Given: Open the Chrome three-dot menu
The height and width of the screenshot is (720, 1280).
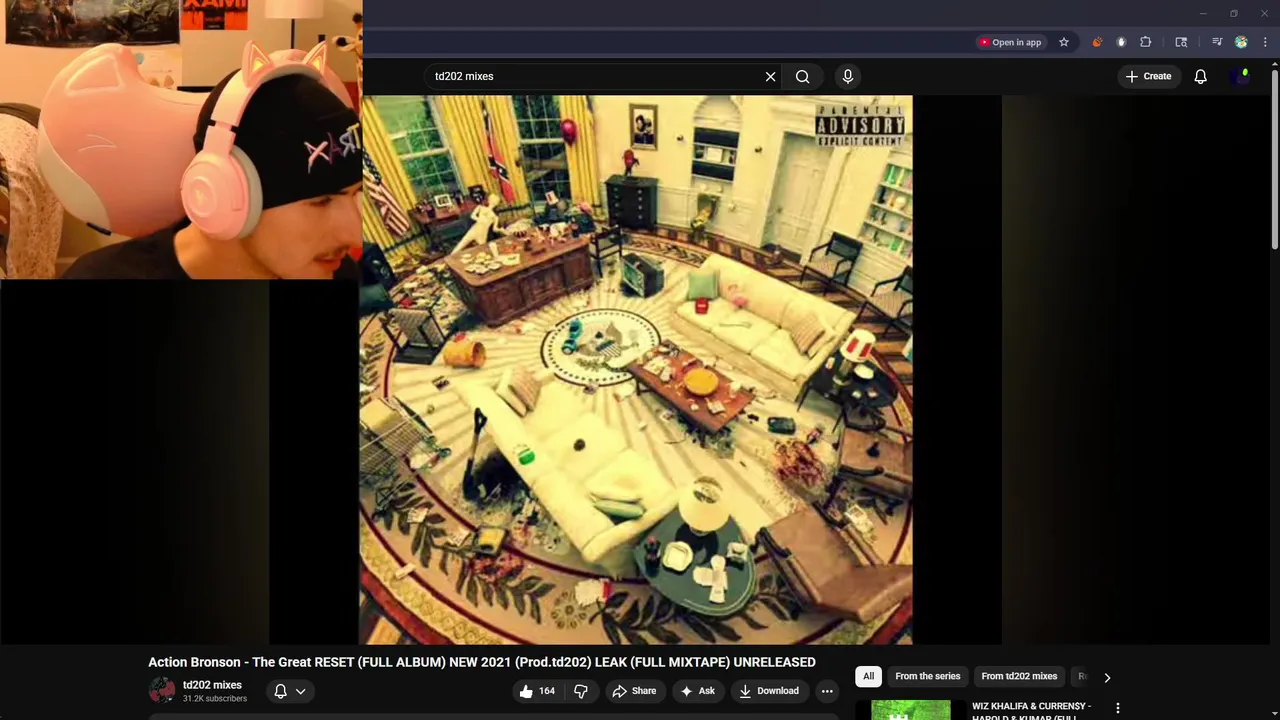Looking at the screenshot, I should point(1265,42).
